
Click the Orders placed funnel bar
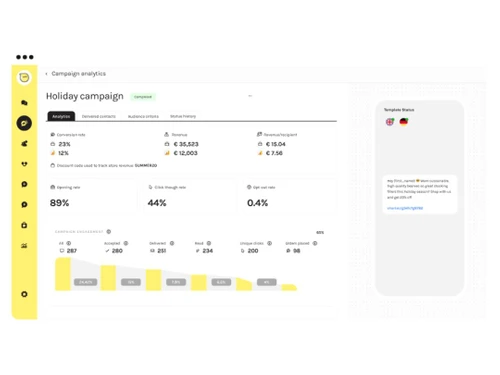coord(289,287)
